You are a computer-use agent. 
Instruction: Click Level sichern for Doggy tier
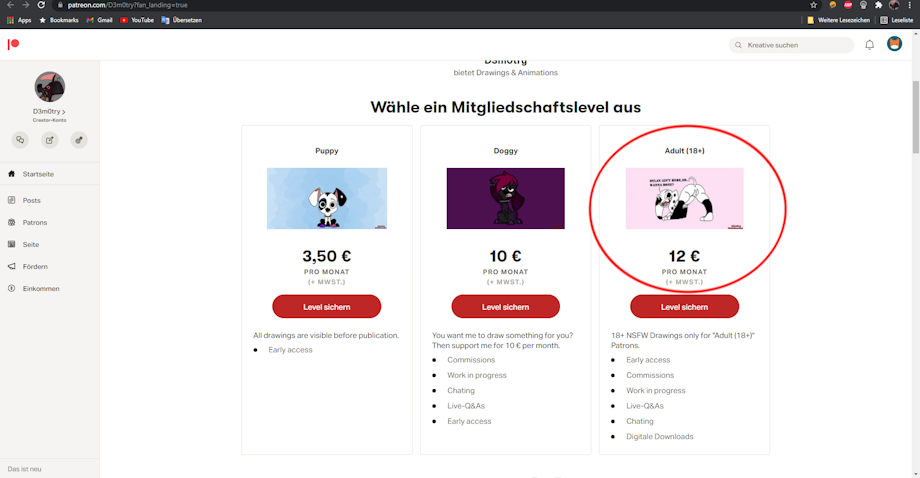[506, 307]
